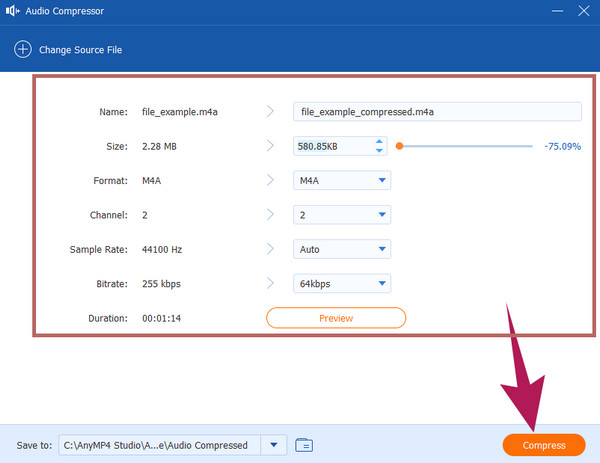Open the Save to path dropdown arrow
600x463 pixels.
click(274, 445)
